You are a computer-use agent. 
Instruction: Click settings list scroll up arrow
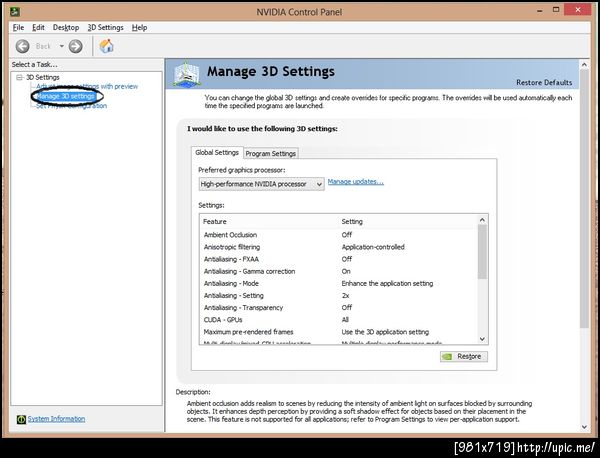point(482,220)
